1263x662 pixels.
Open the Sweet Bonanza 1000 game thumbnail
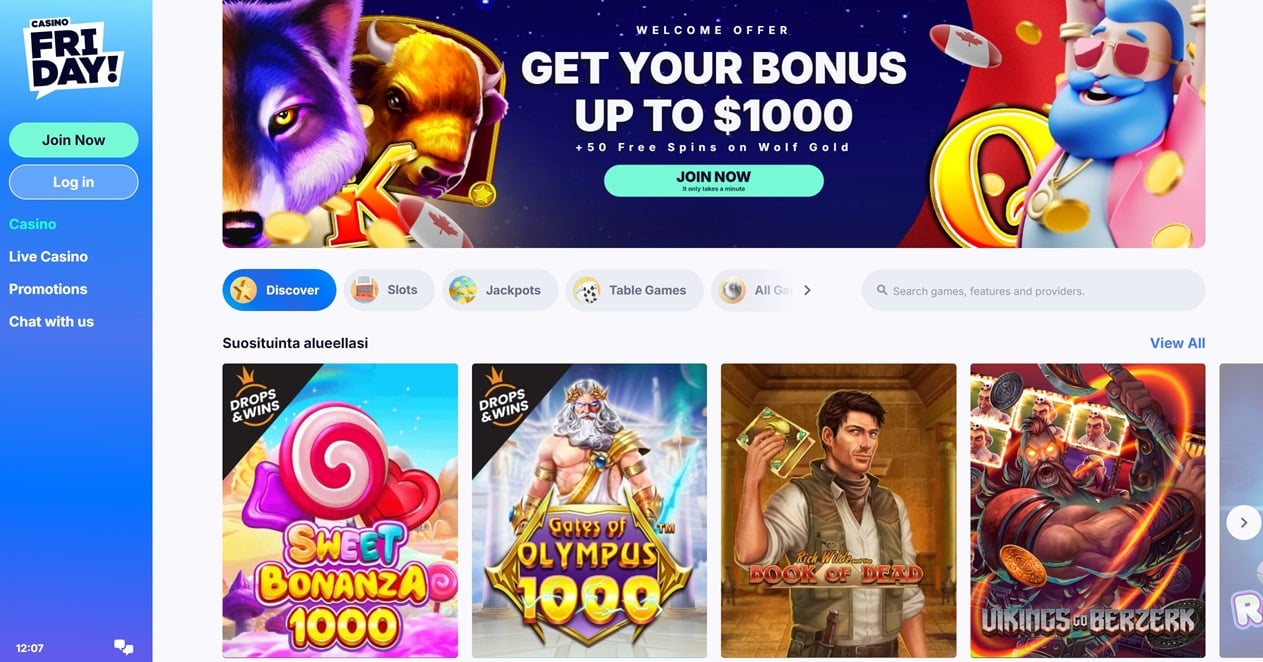click(x=340, y=510)
